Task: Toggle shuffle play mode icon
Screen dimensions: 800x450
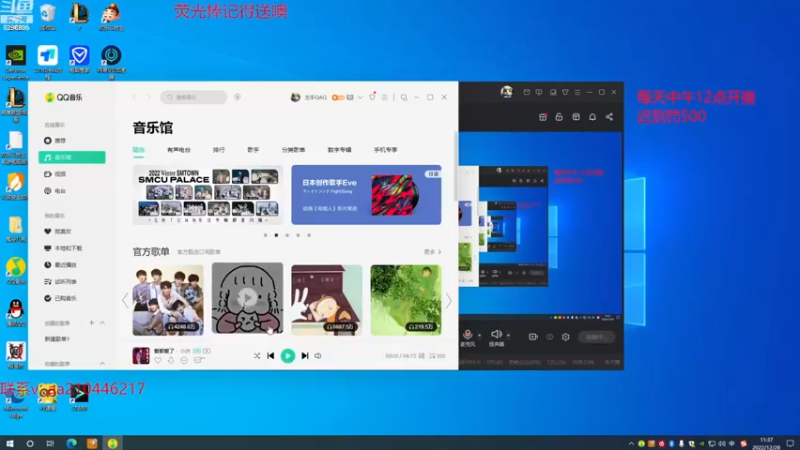Action: [257, 356]
